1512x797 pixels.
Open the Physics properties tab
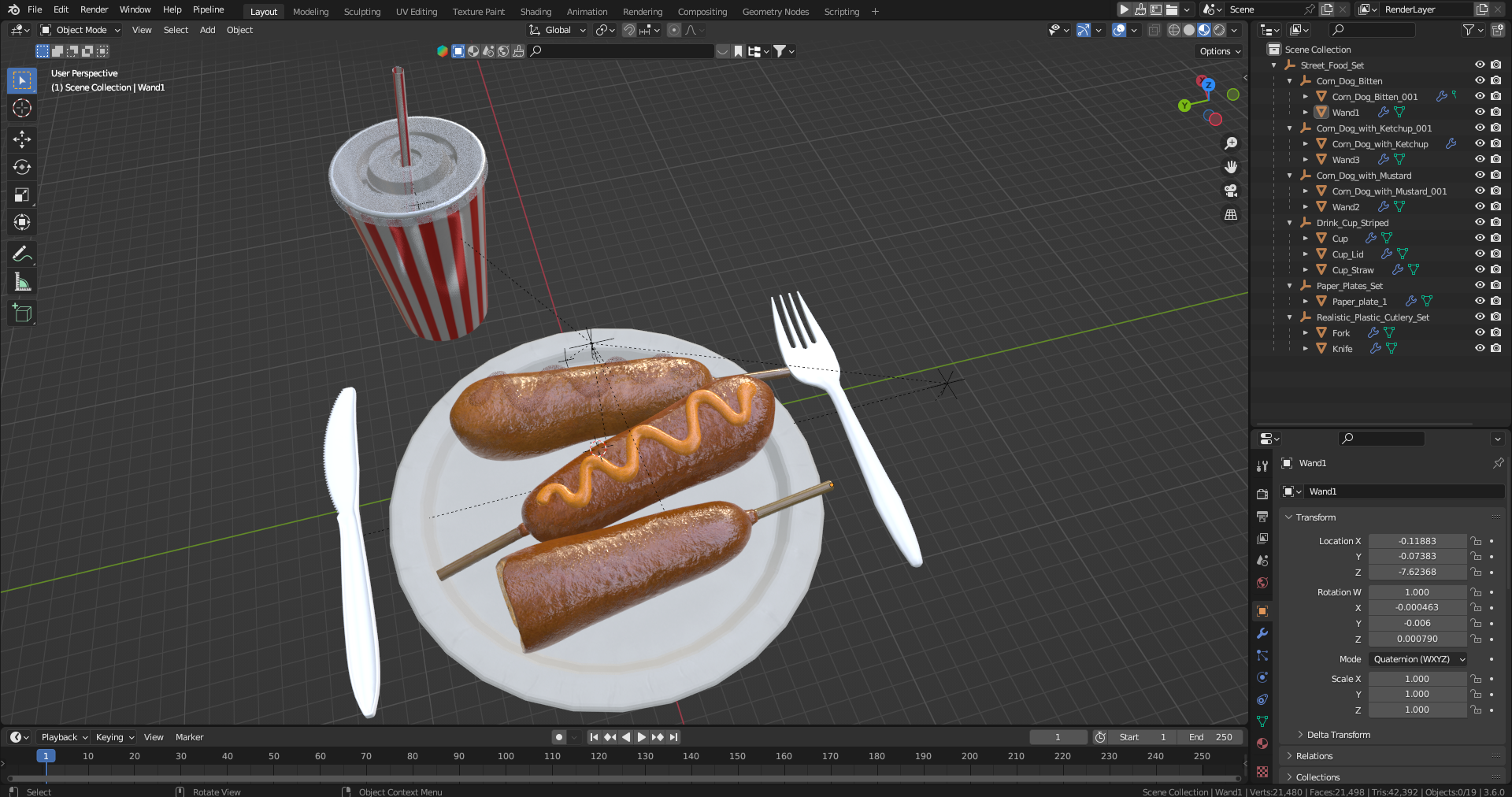[x=1262, y=677]
